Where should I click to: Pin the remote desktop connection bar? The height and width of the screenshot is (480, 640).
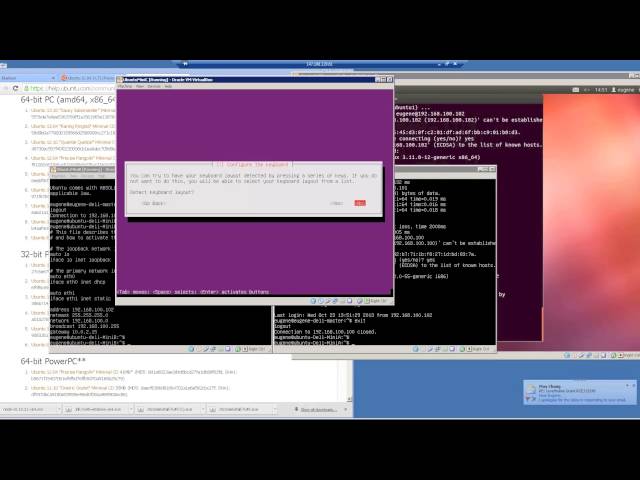point(185,64)
